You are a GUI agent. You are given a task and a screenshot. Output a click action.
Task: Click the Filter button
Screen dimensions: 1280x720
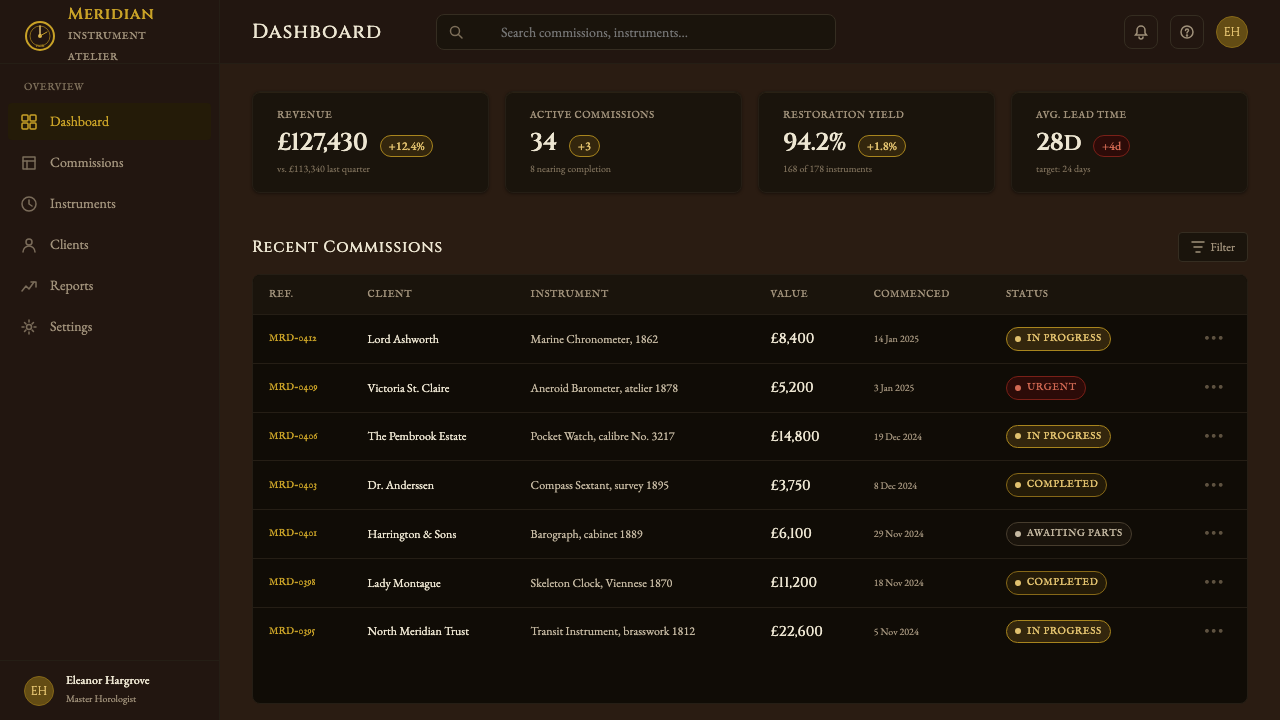tap(1213, 247)
